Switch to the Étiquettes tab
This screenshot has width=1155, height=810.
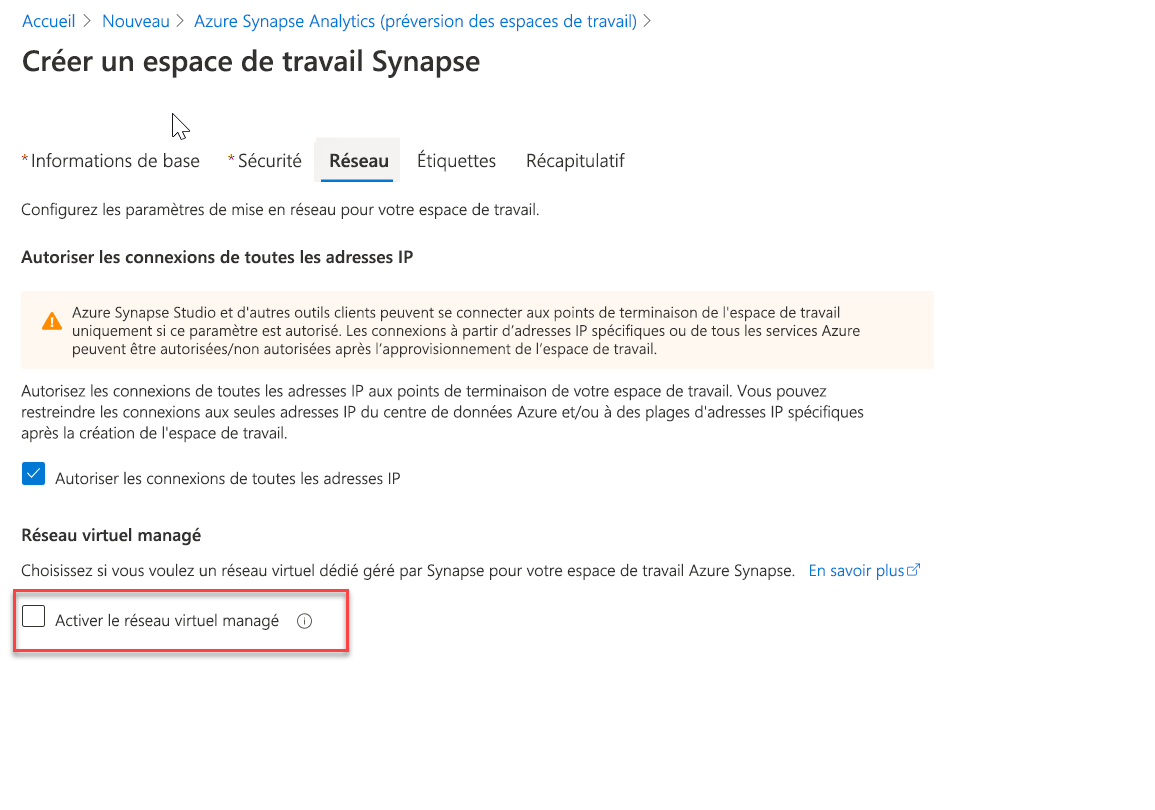(456, 161)
